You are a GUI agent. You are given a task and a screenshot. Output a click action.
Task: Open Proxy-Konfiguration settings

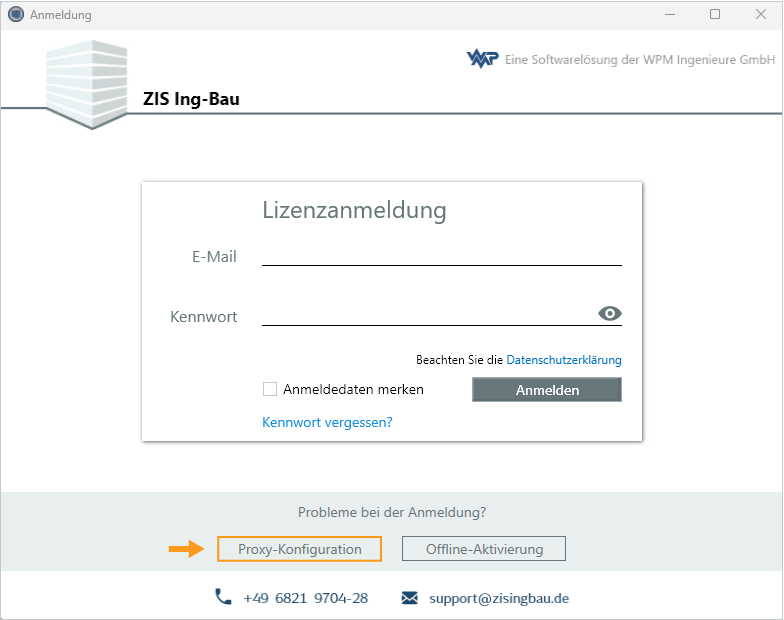click(300, 548)
